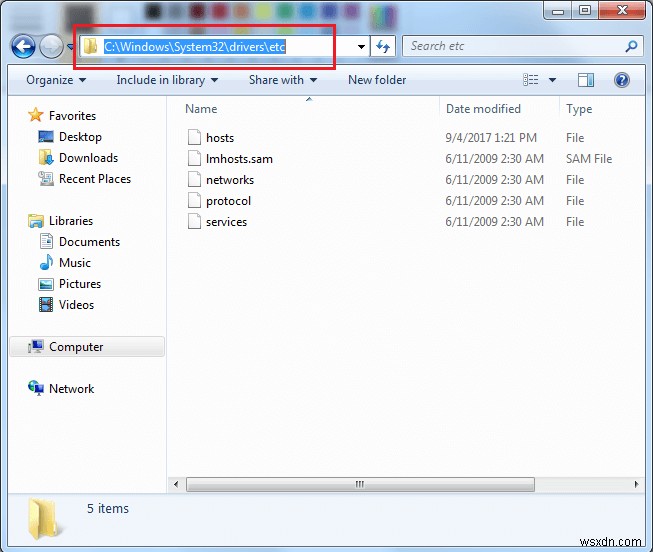
Task: Expand the view options dropdown arrow
Action: [552, 80]
